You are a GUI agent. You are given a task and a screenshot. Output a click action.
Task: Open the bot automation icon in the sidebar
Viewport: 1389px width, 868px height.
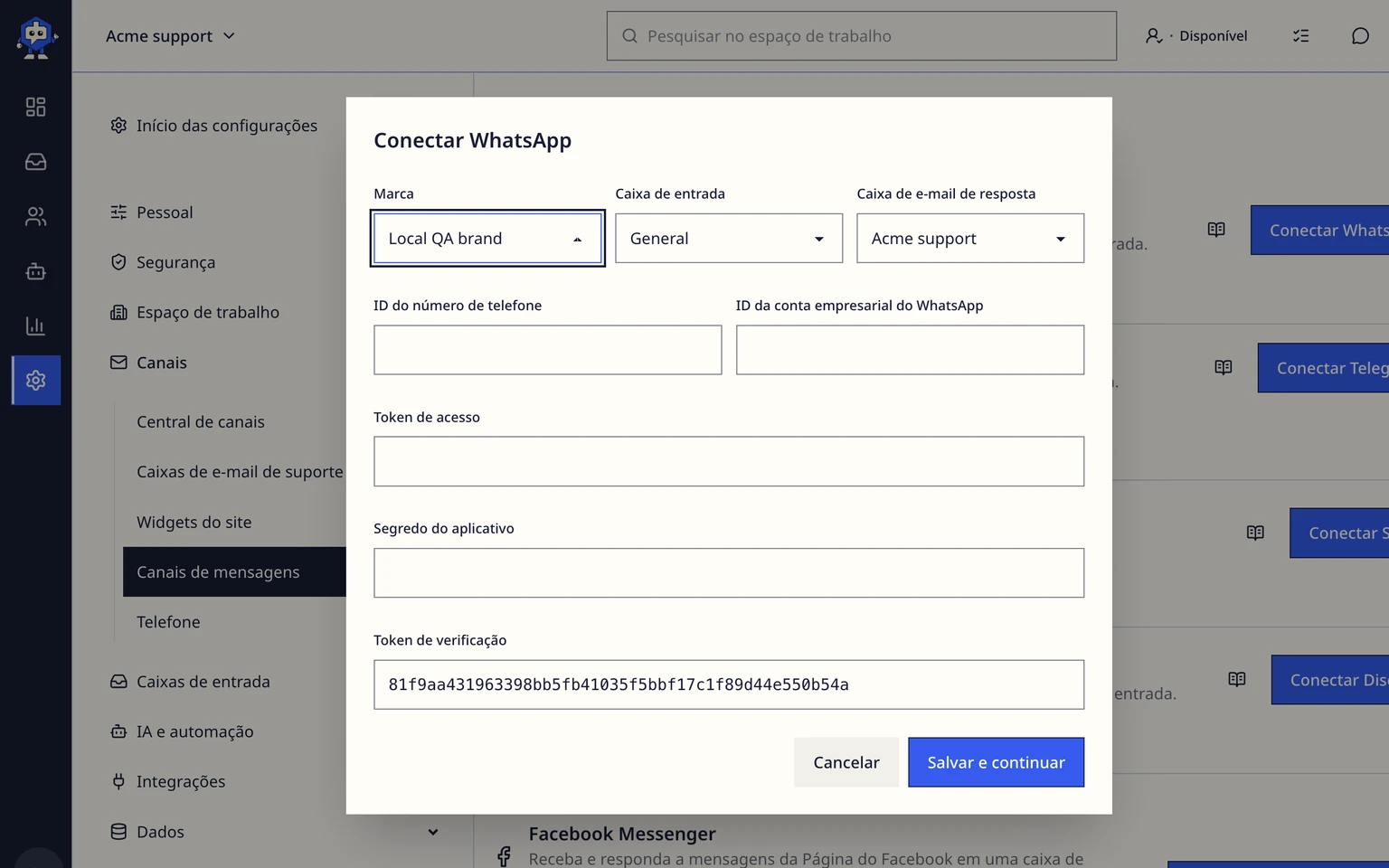[35, 271]
